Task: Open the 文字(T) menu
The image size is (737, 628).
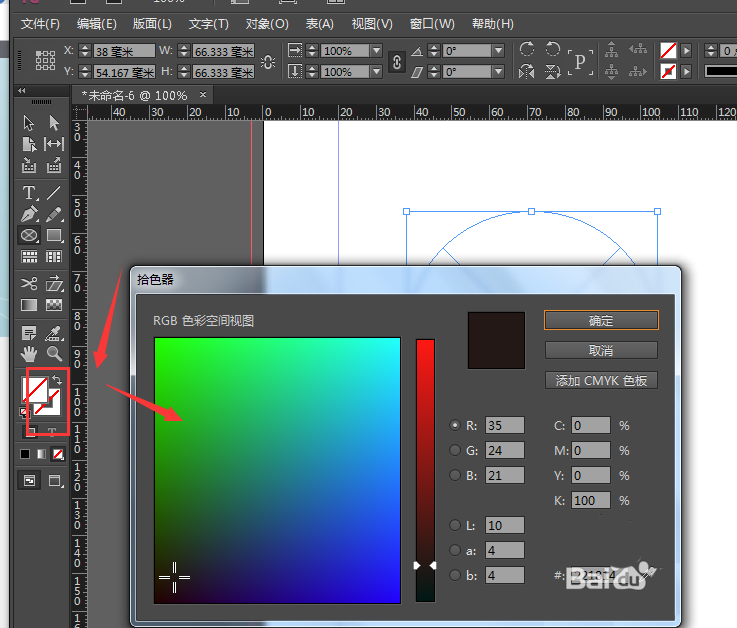Action: click(x=208, y=23)
